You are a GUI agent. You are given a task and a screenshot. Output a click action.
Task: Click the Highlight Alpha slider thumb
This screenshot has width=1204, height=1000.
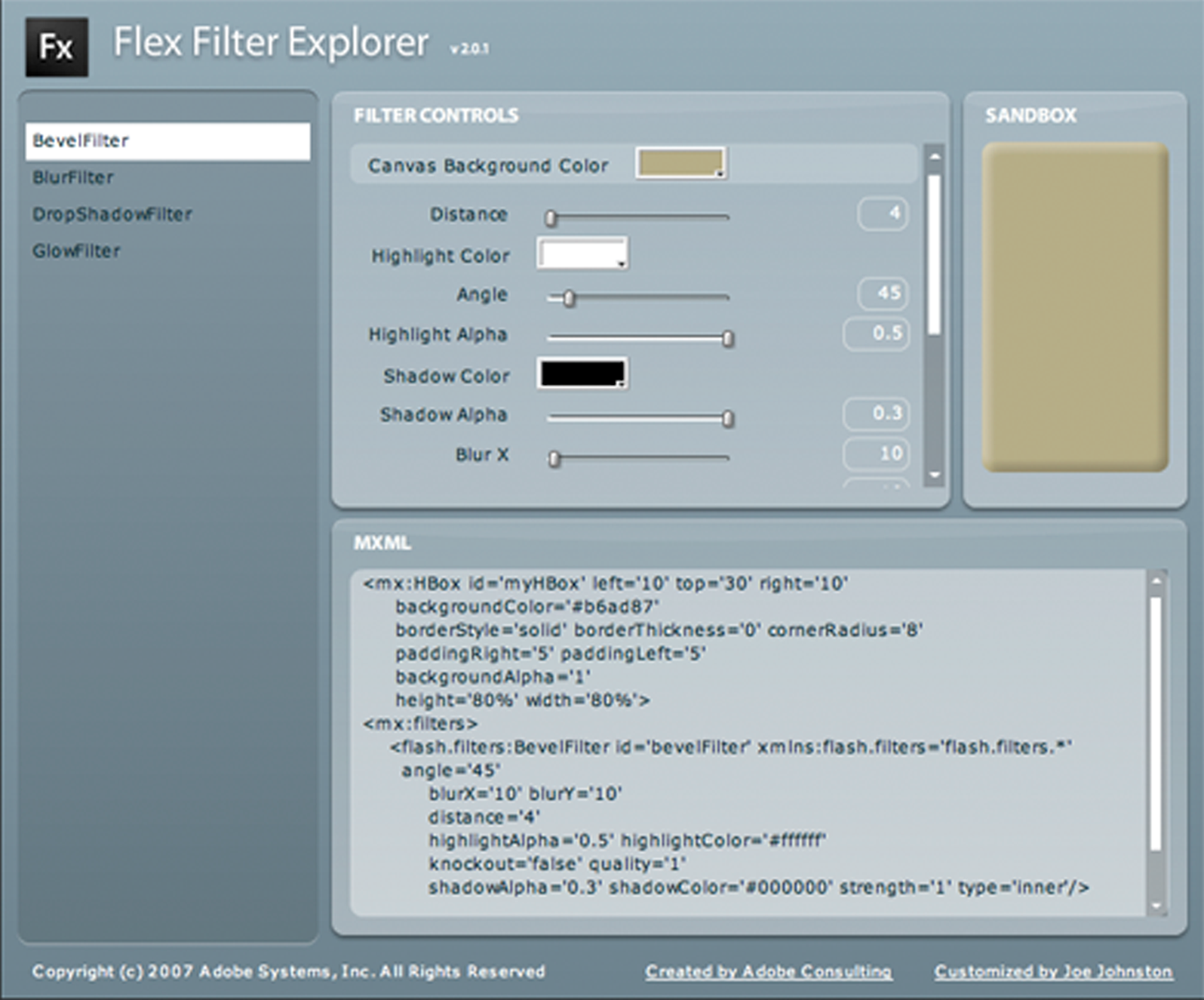(x=728, y=339)
